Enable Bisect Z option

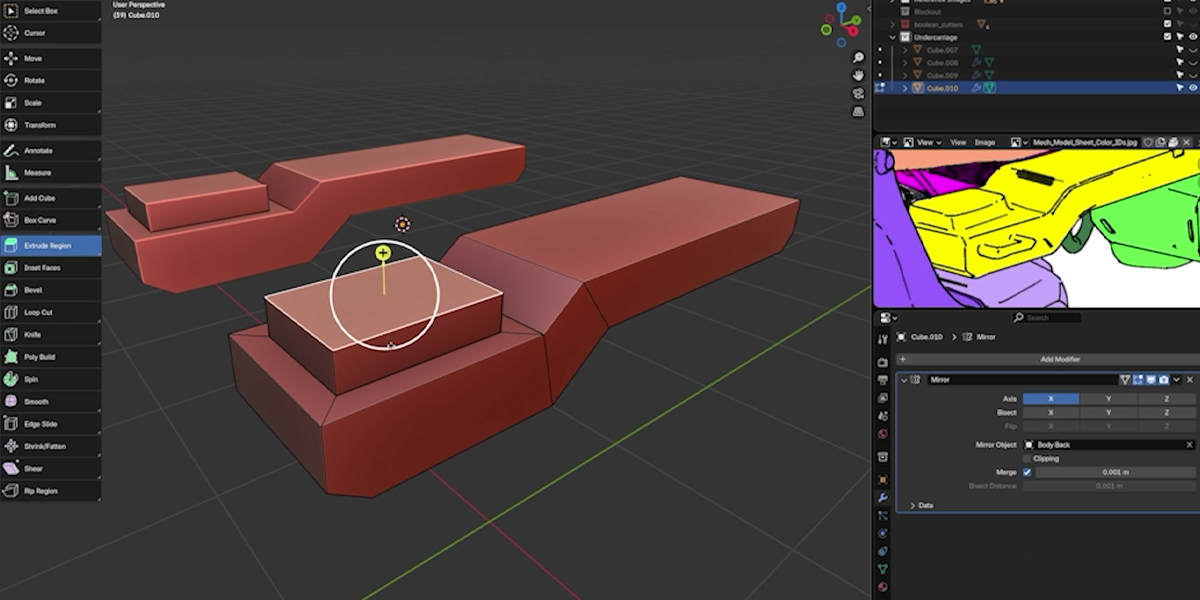tap(1167, 412)
